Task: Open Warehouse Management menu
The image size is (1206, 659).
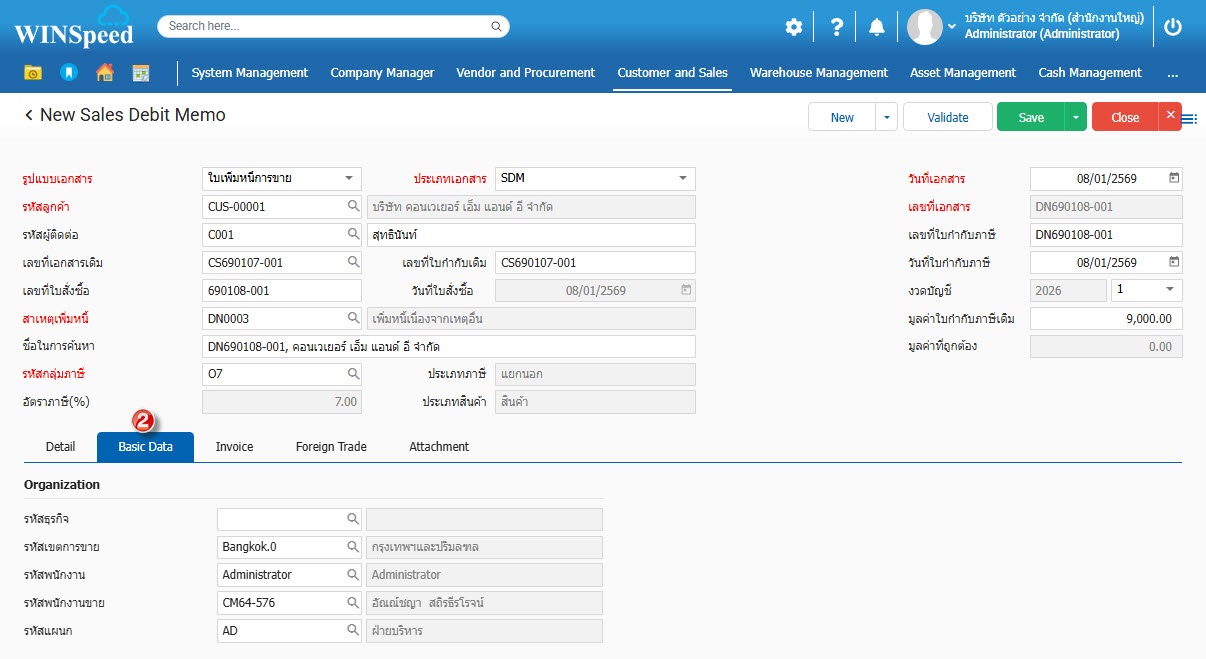Action: tap(818, 73)
